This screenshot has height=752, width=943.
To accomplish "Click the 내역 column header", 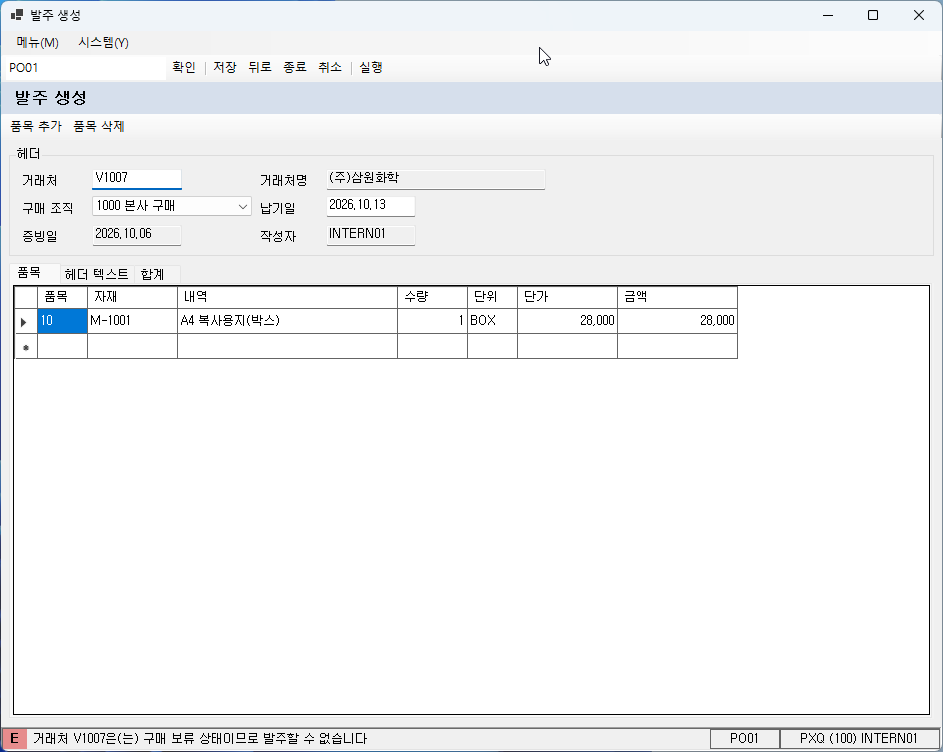I will 287,297.
